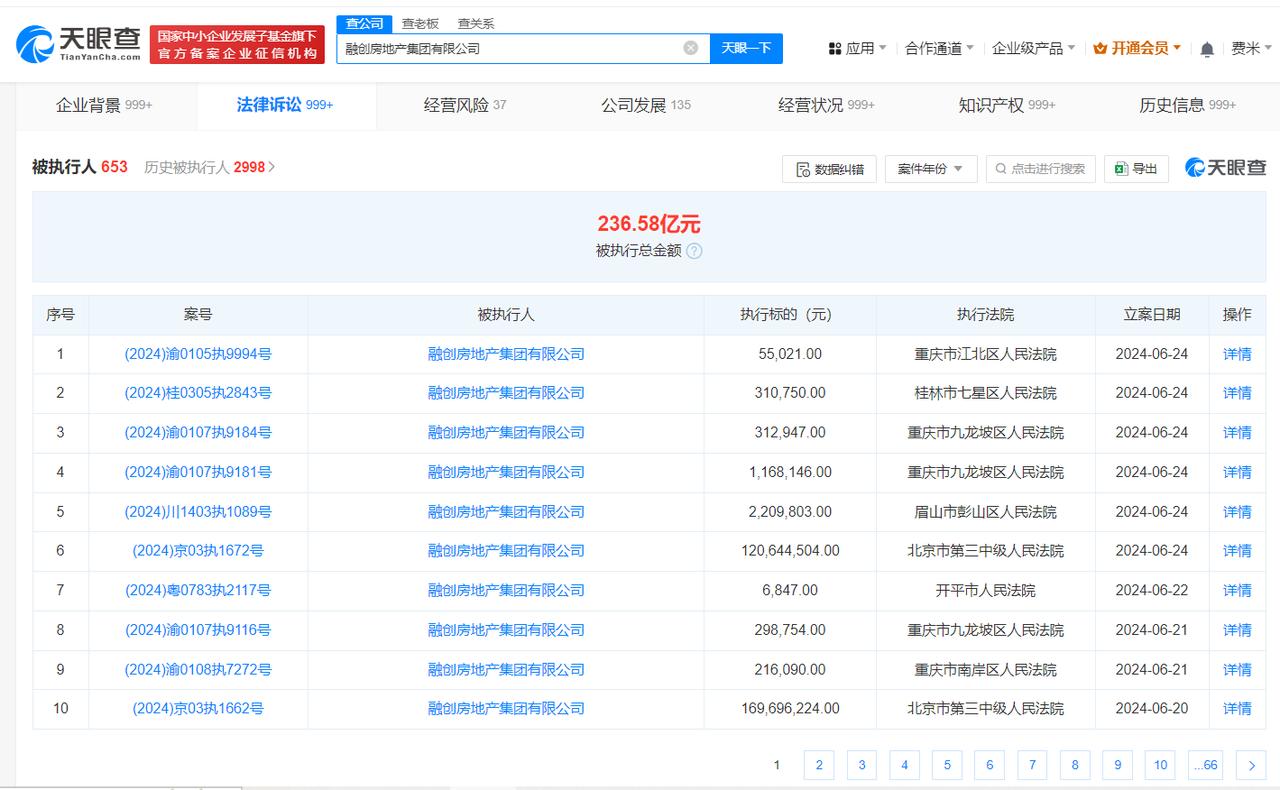The image size is (1280, 790).
Task: Open the 企业背景 tab
Action: point(104,105)
